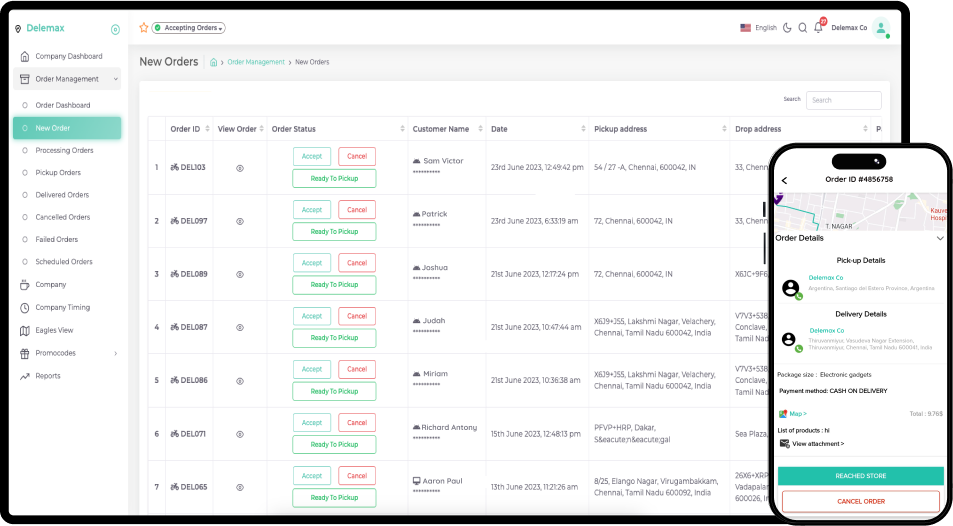Toggle dark mode with the moon icon
953x526 pixels.
point(787,28)
